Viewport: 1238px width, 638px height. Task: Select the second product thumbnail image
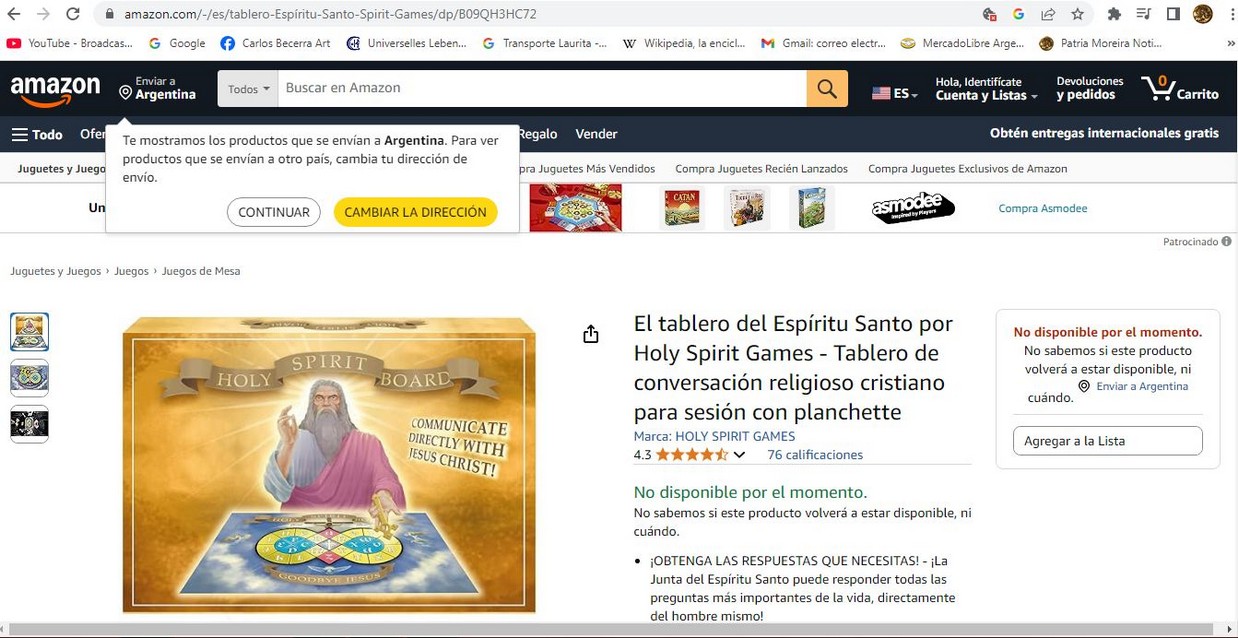click(x=29, y=378)
